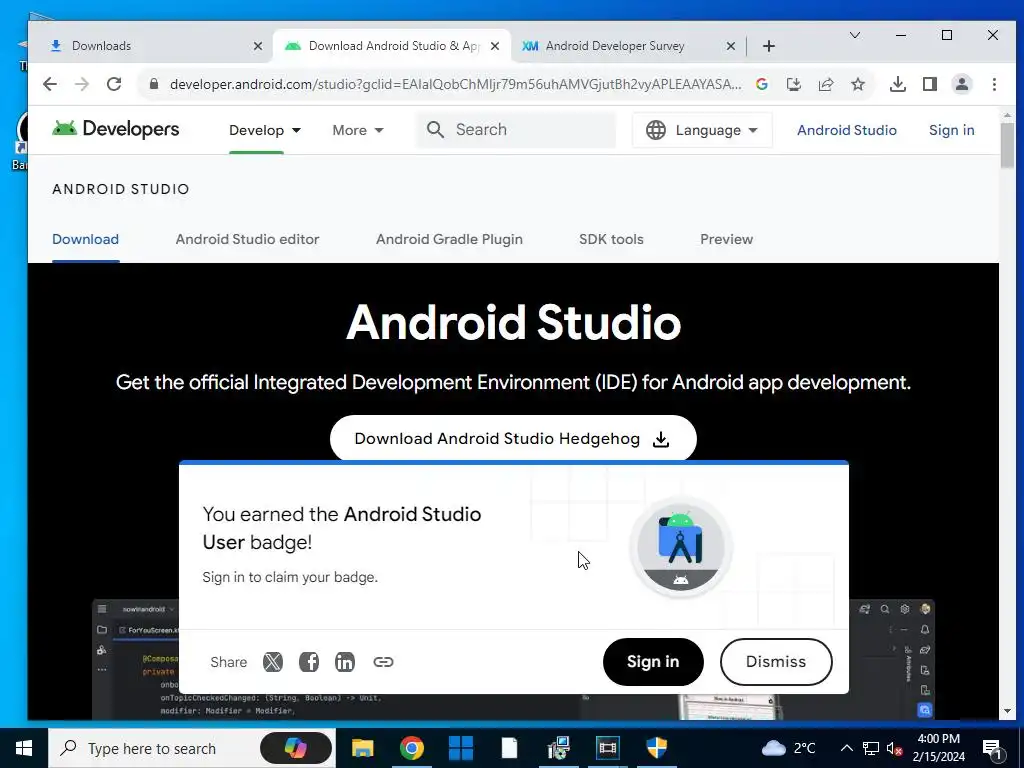Click the Android Studio User badge image

(680, 547)
